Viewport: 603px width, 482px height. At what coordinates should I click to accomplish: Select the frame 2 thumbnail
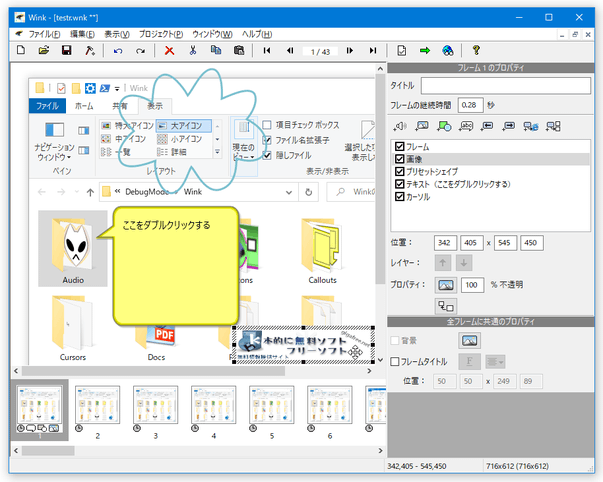point(97,405)
